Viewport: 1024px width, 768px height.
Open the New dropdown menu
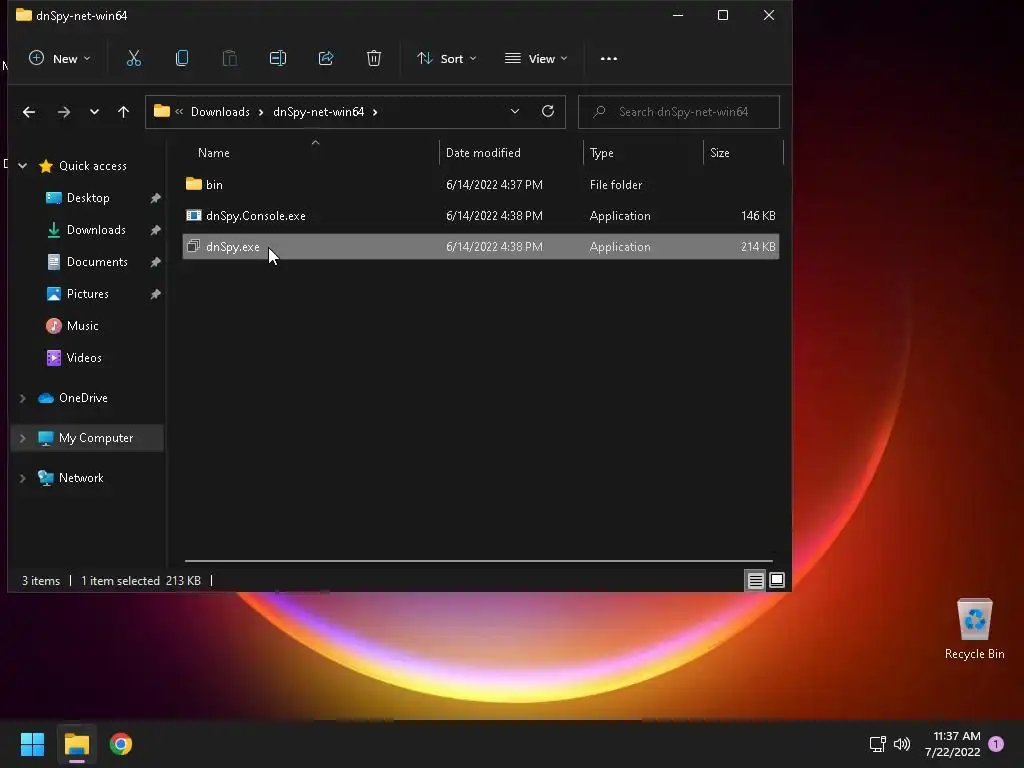click(59, 59)
